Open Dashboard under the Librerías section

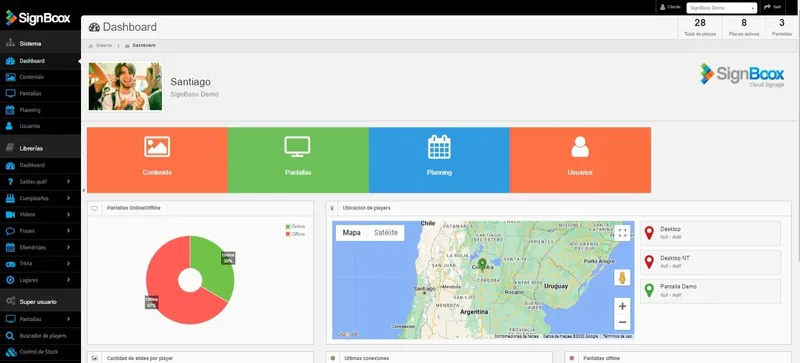tap(40, 165)
